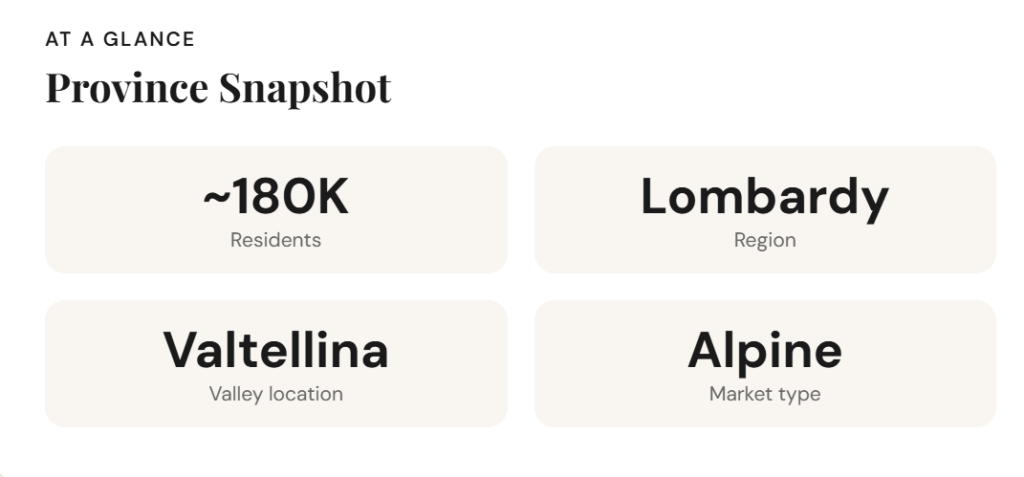1024x477 pixels.
Task: Click the tilde before 180K
Action: [x=215, y=197]
